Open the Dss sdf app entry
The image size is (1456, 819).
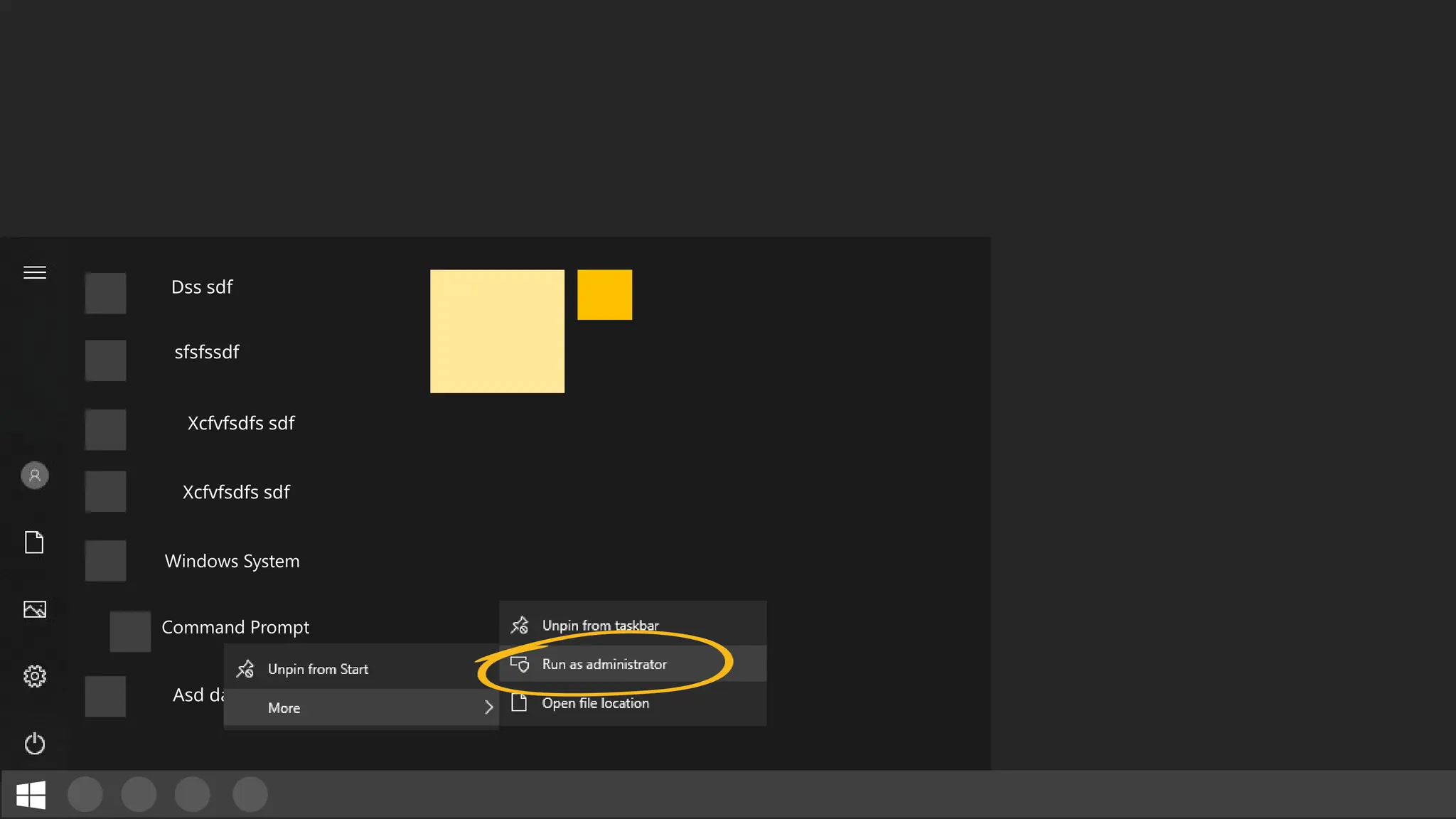[202, 287]
